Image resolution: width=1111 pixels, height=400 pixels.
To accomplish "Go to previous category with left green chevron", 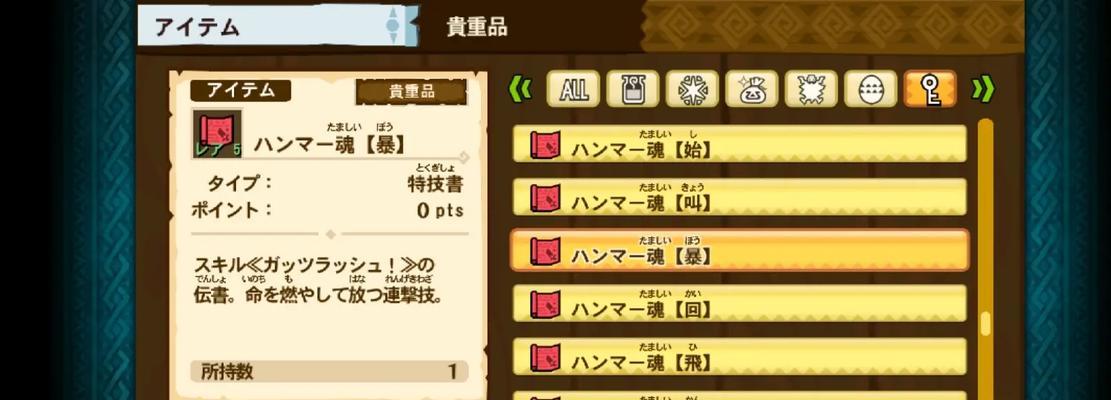I will 520,89.
